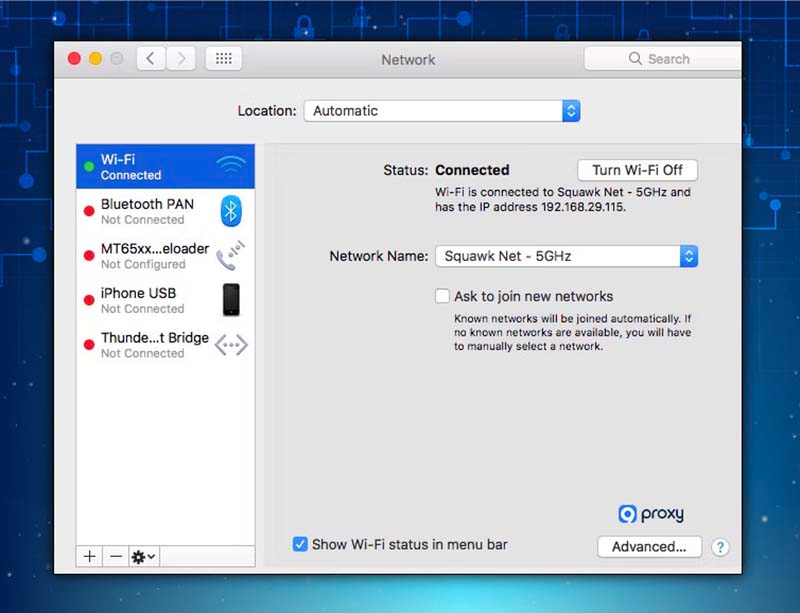Screen dimensions: 800x613
Task: Click the Bluetooth PAN icon
Action: coord(231,211)
